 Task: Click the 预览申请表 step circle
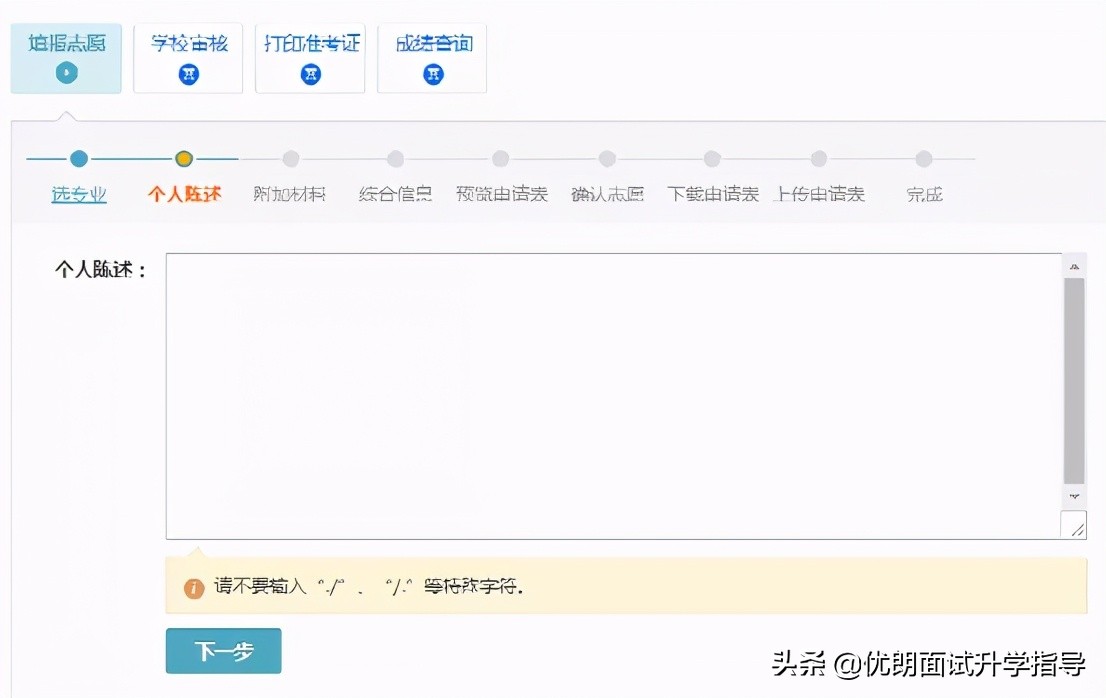coord(501,159)
